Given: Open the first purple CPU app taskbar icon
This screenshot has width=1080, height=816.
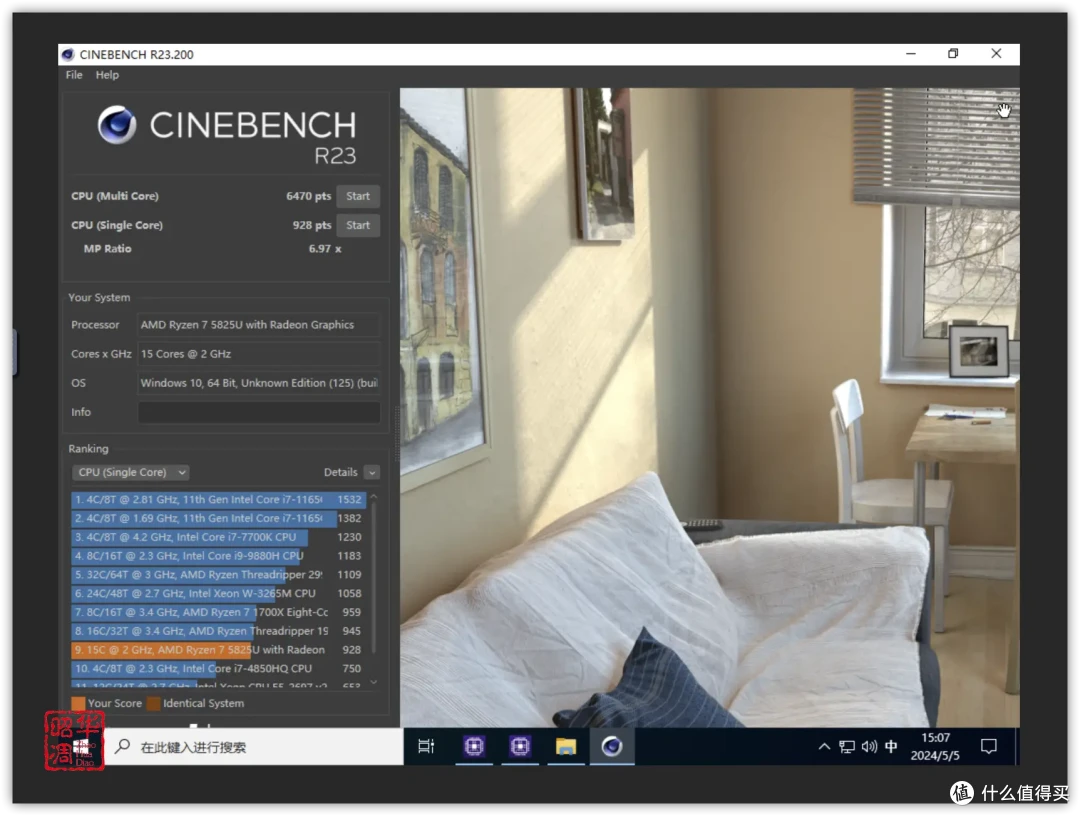Looking at the screenshot, I should pyautogui.click(x=474, y=746).
